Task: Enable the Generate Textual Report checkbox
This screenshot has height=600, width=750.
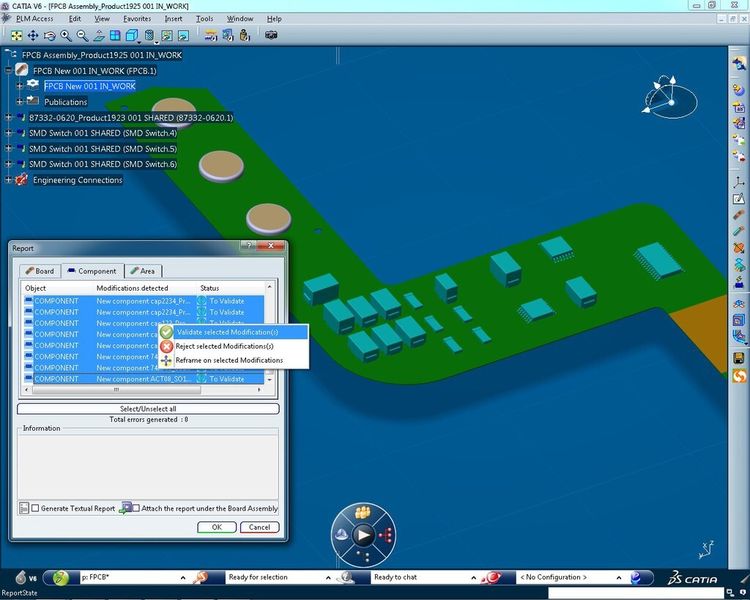Action: (x=35, y=508)
